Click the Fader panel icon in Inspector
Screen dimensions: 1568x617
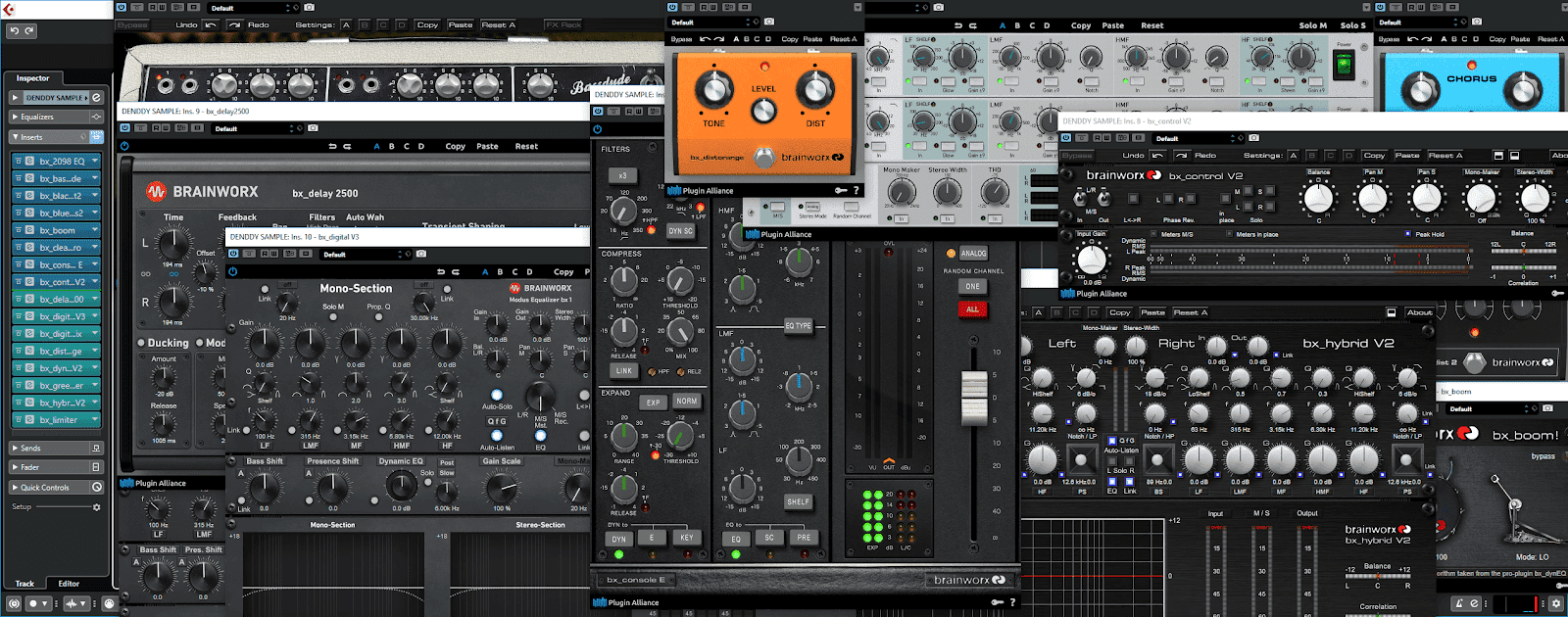tap(96, 467)
